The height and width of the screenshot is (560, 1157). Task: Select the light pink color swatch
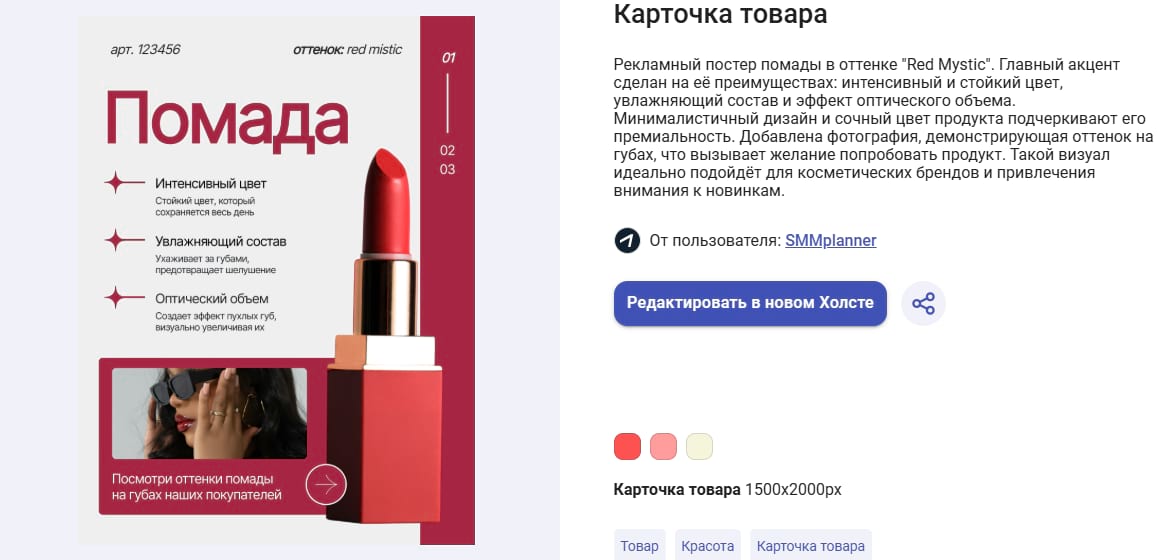tap(663, 446)
